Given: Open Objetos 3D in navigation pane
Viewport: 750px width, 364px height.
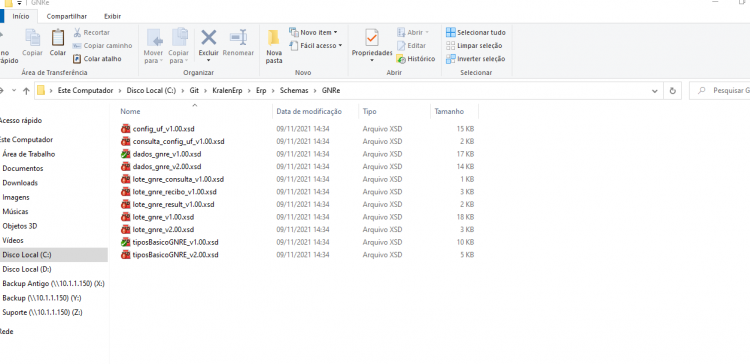Looking at the screenshot, I should point(20,226).
